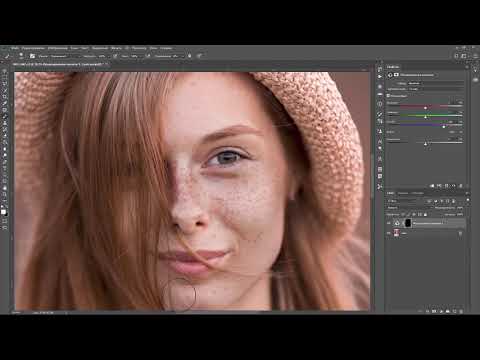Screen dimensions: 480x360
Task: Select the open document tab
Action: [60, 63]
